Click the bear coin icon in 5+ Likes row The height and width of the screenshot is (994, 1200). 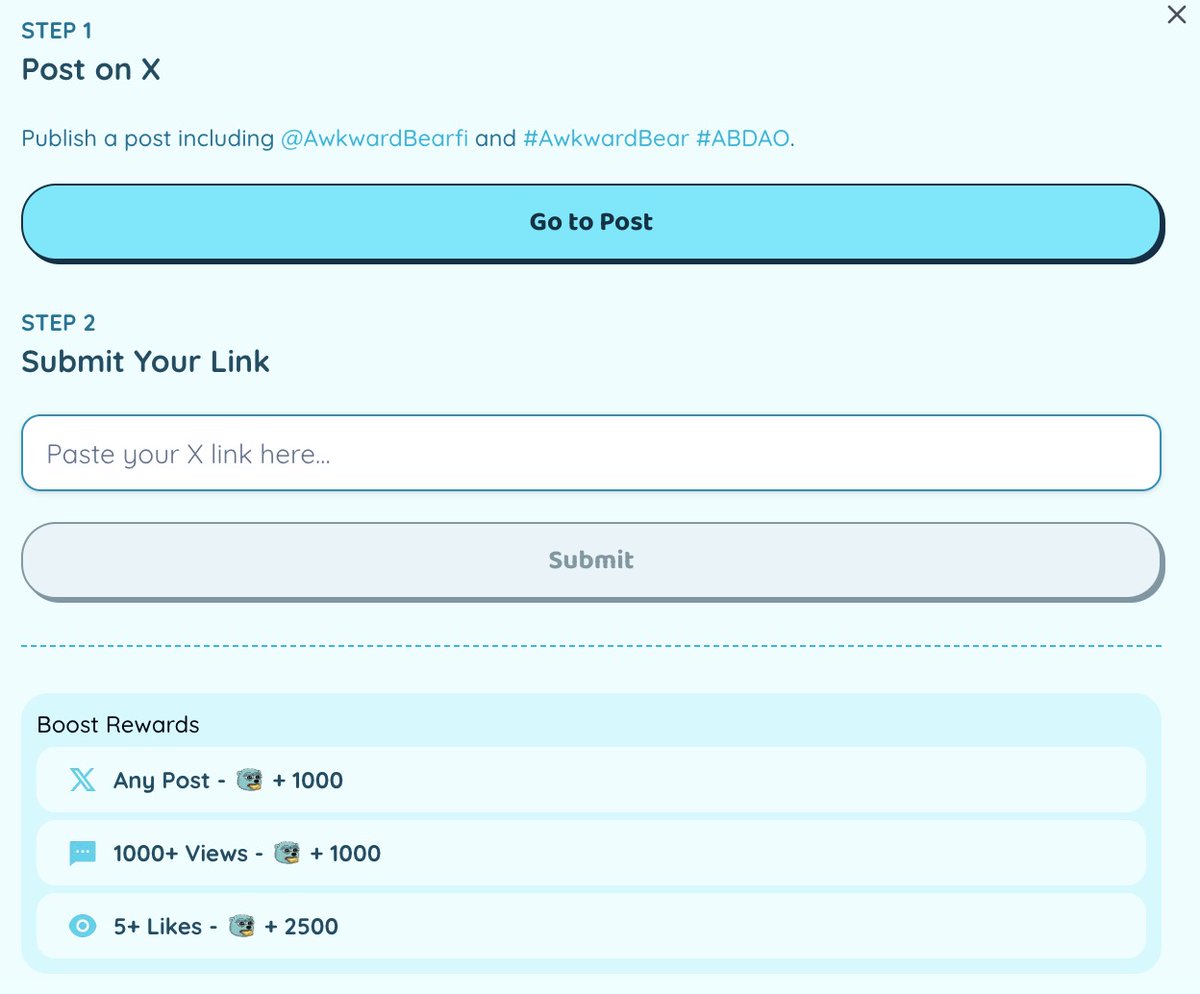242,927
